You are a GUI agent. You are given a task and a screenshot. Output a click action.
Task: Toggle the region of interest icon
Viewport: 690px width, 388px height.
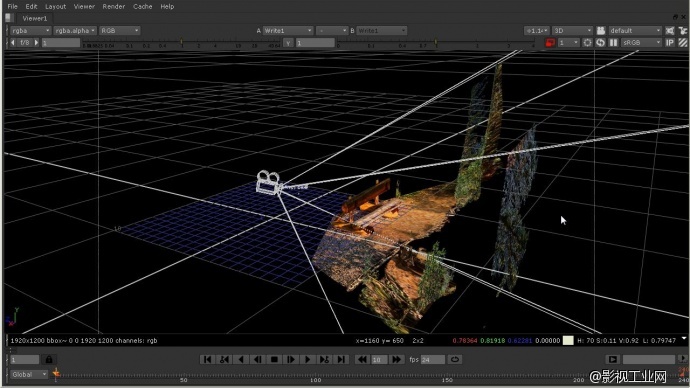pyautogui.click(x=587, y=43)
